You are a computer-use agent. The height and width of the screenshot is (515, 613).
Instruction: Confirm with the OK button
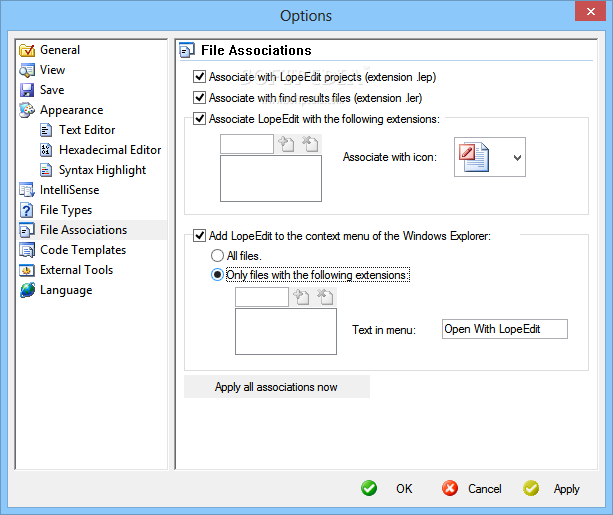coord(404,489)
